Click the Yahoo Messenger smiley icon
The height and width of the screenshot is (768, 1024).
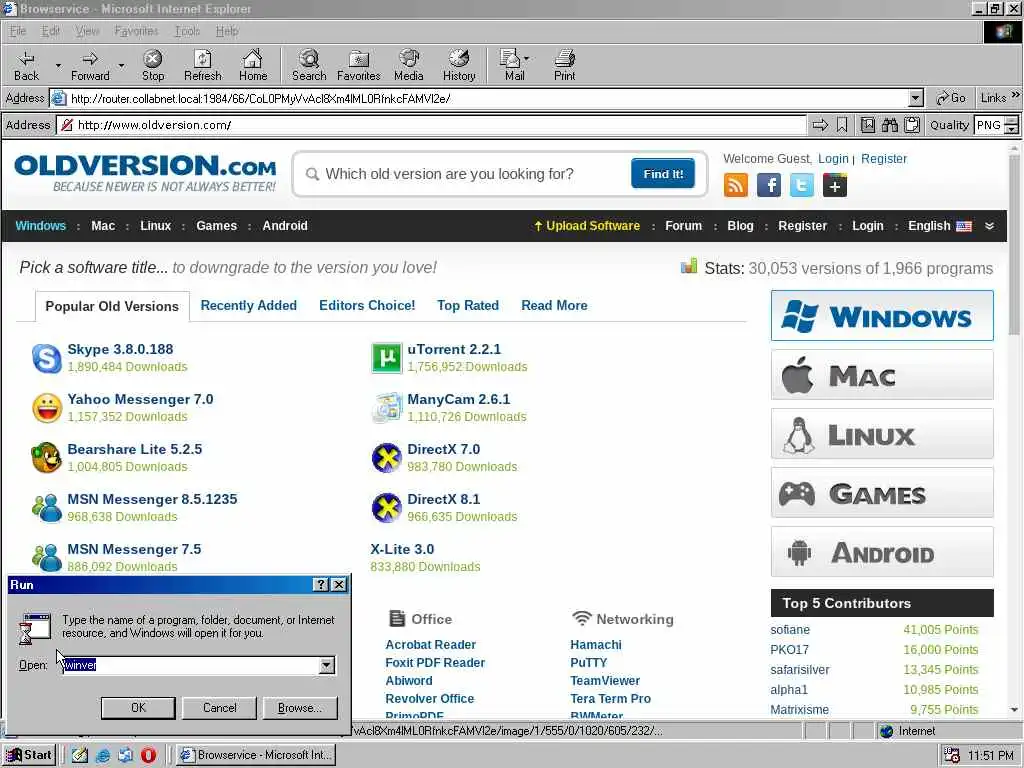(47, 408)
